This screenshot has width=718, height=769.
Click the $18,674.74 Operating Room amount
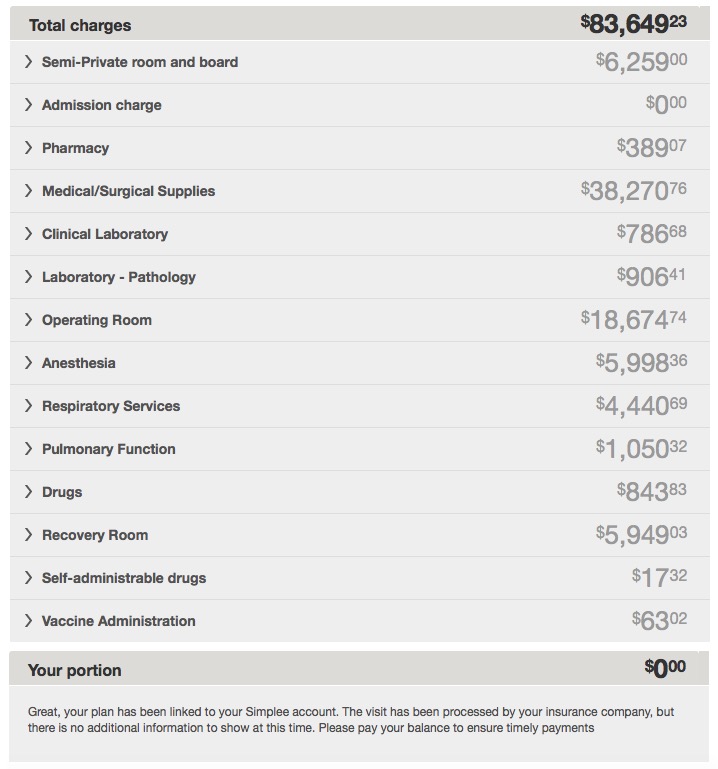(x=634, y=320)
